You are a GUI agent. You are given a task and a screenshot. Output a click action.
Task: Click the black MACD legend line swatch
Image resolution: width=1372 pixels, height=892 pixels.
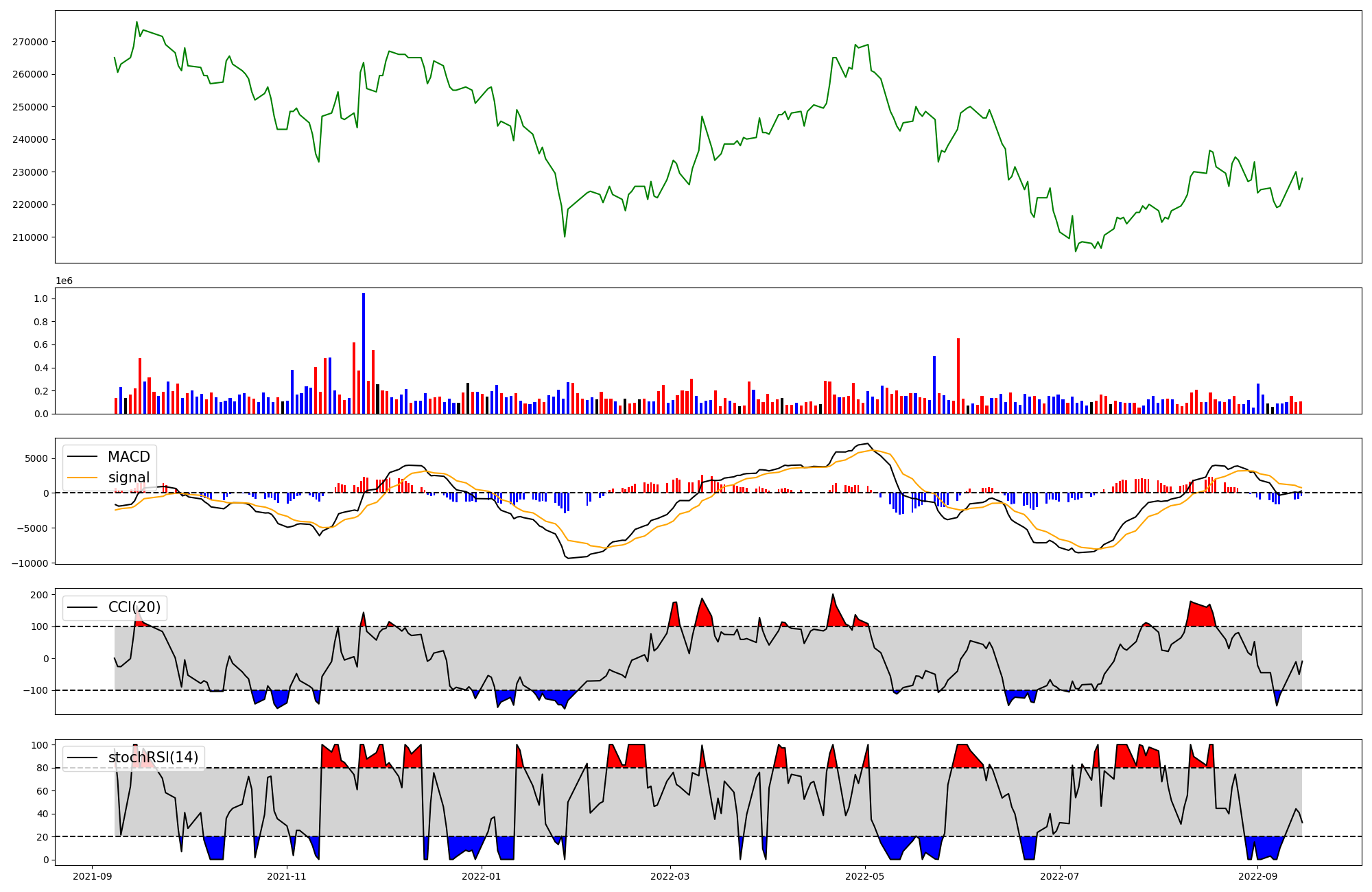click(84, 457)
